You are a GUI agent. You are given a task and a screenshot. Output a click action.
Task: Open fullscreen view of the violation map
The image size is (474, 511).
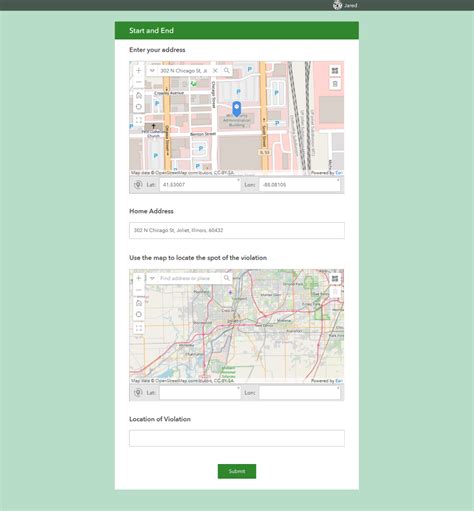pyautogui.click(x=139, y=328)
